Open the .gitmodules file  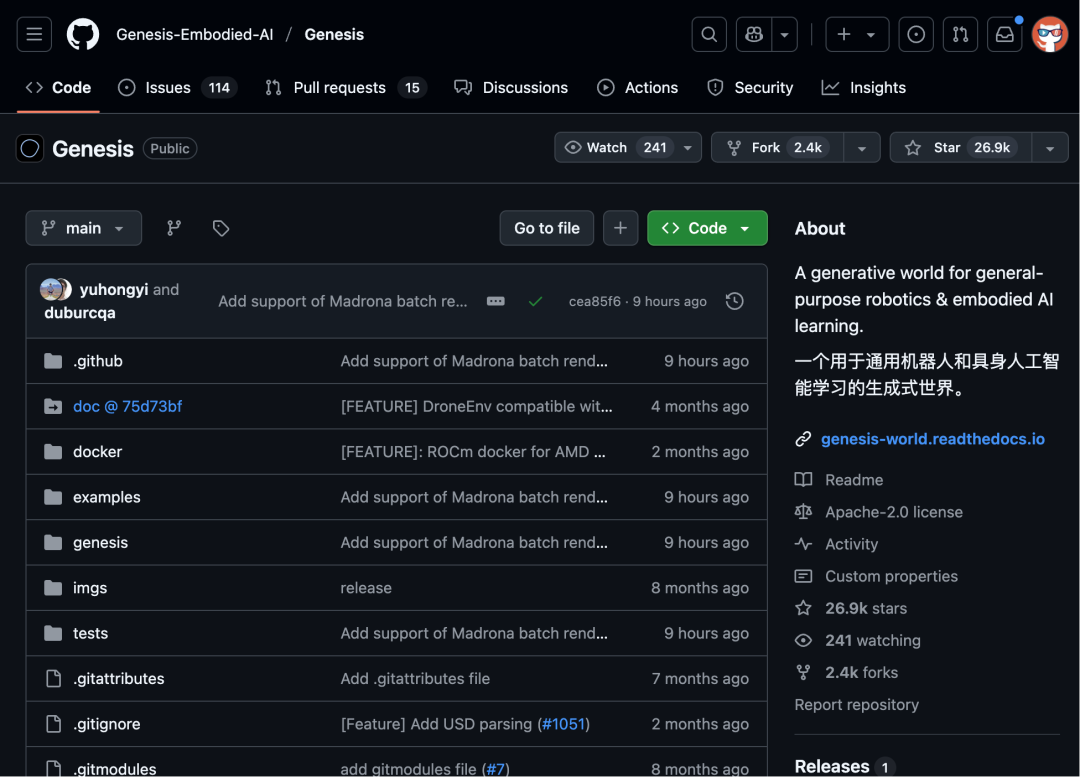click(115, 769)
